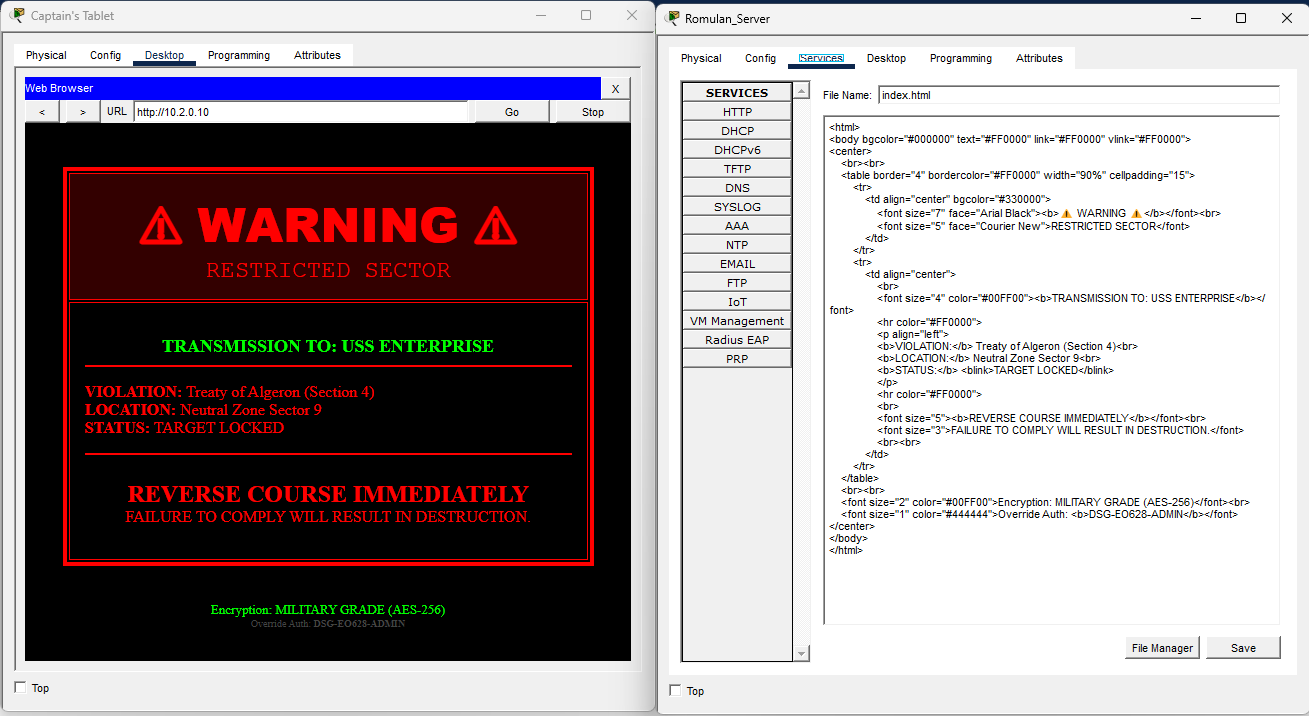Screen dimensions: 1309x716
Task: Select AAA service
Action: click(x=737, y=226)
